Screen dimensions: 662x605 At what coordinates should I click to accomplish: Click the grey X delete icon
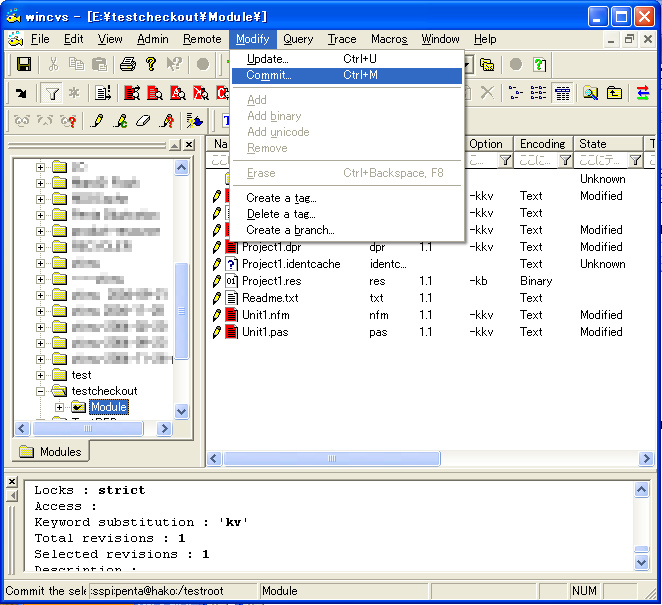[x=487, y=92]
